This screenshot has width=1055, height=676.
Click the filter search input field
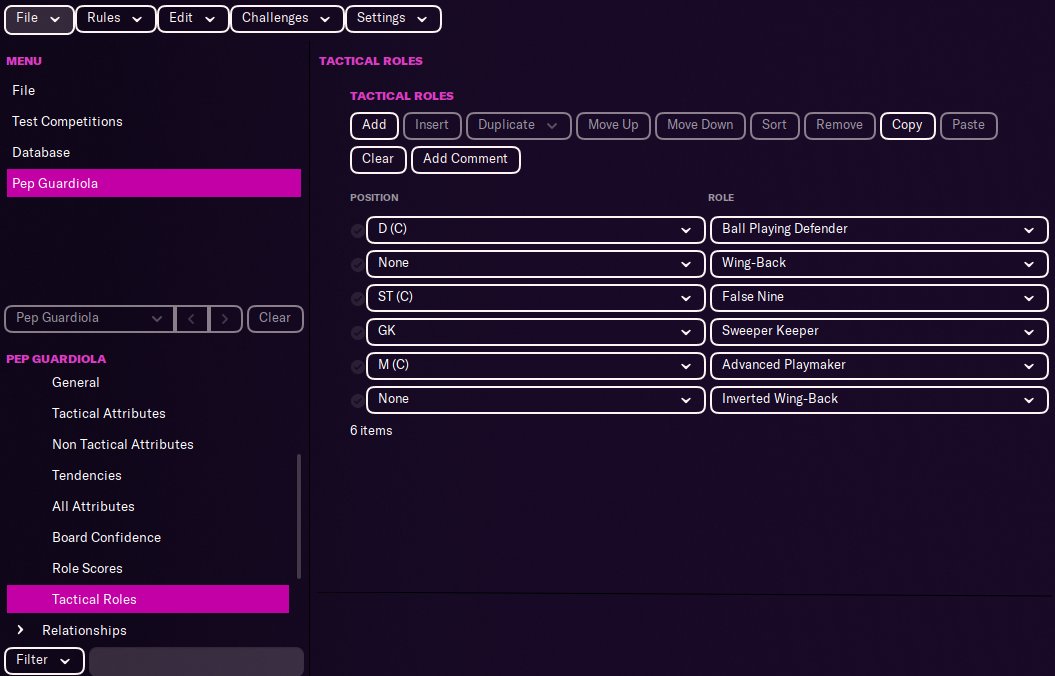point(196,661)
